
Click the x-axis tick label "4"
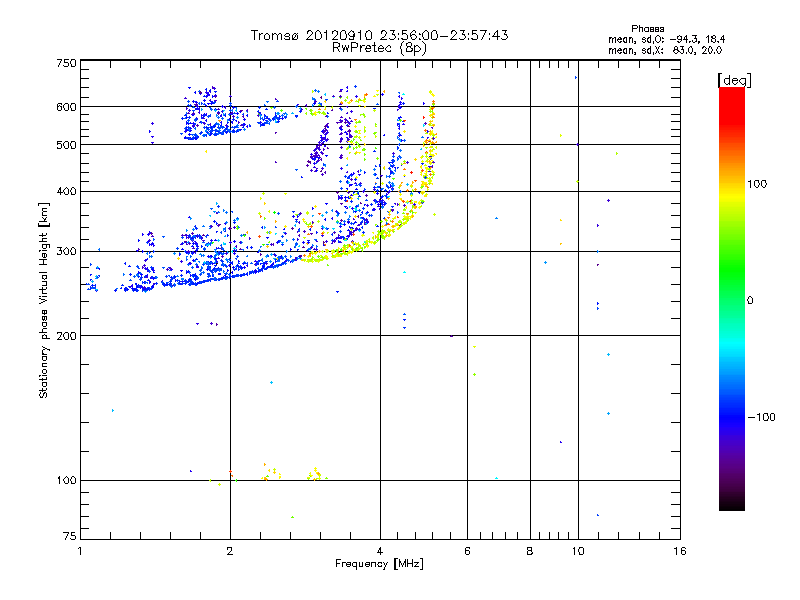pyautogui.click(x=380, y=551)
